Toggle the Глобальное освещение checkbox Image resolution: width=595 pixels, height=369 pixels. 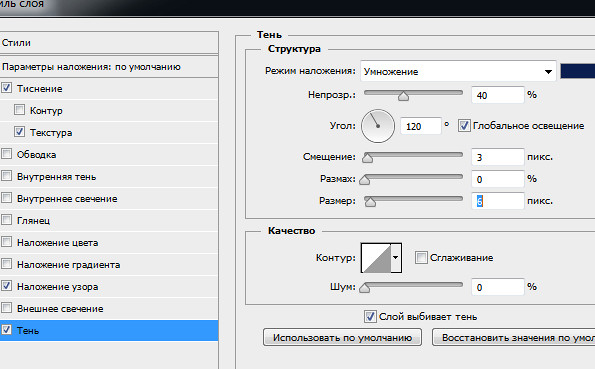click(464, 126)
